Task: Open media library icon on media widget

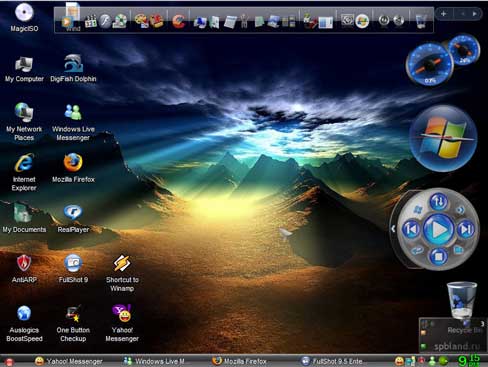Action: coord(459,250)
